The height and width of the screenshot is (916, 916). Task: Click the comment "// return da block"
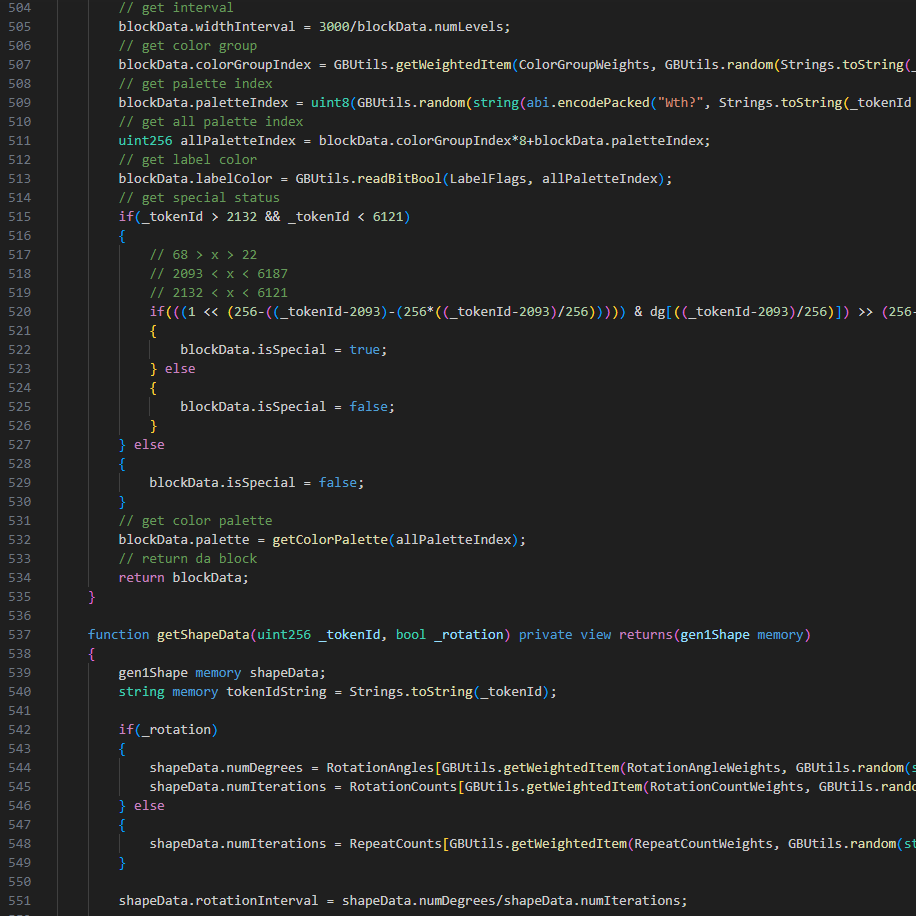pos(188,558)
